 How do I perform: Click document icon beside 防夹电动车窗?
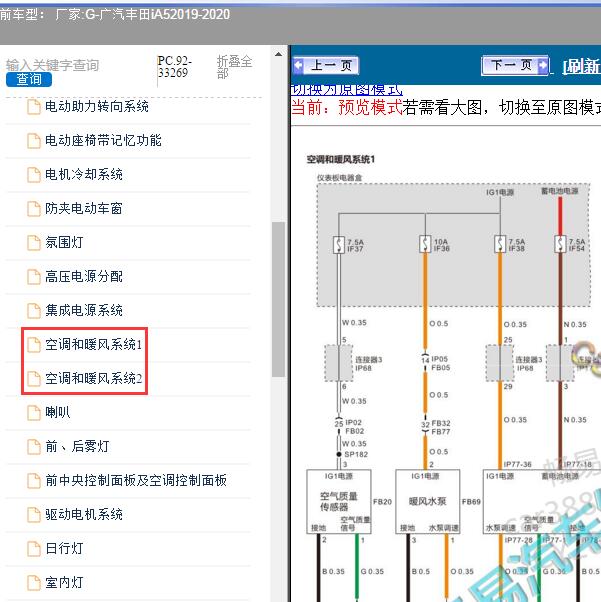(34, 209)
